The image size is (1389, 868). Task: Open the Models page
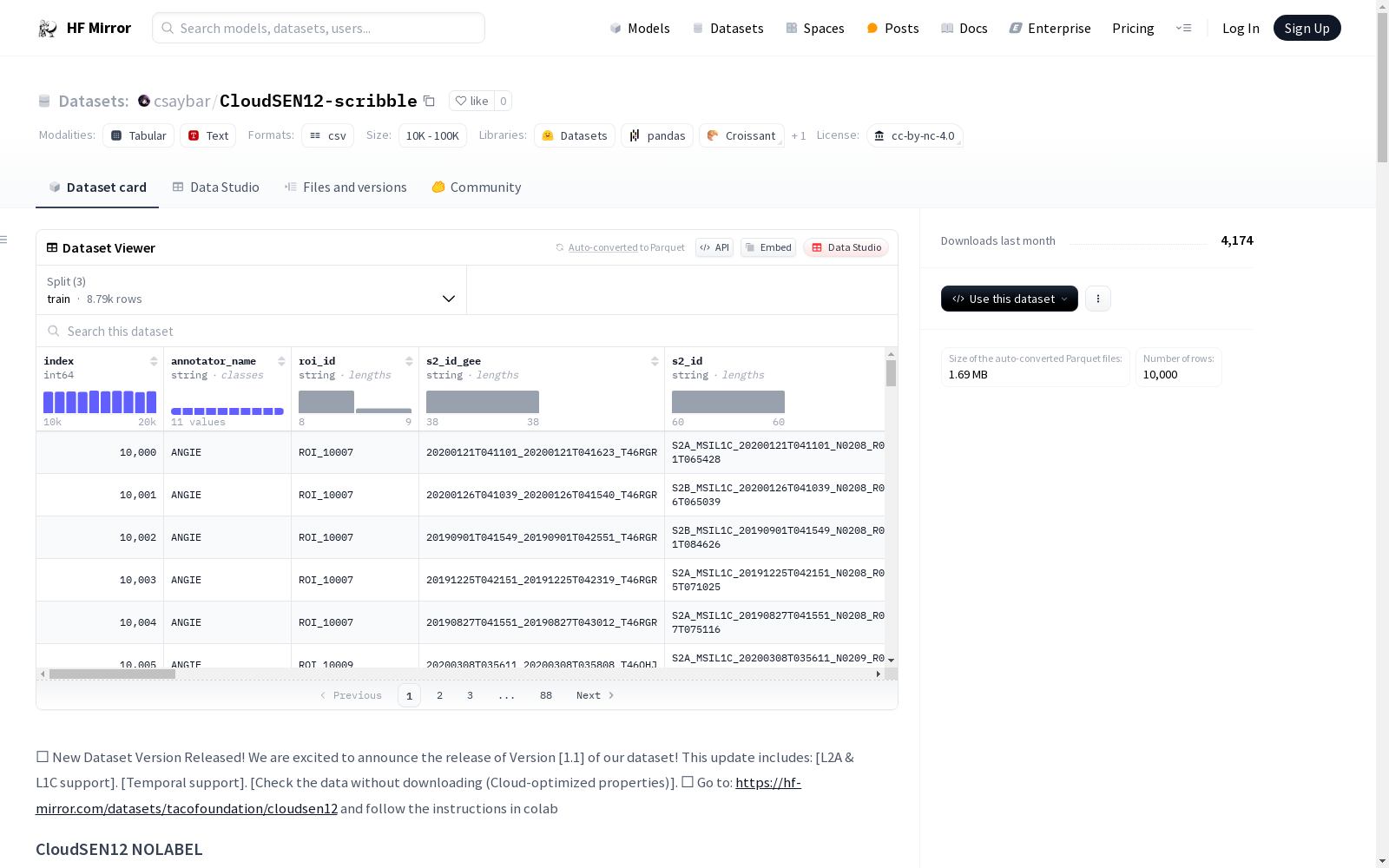click(x=640, y=28)
